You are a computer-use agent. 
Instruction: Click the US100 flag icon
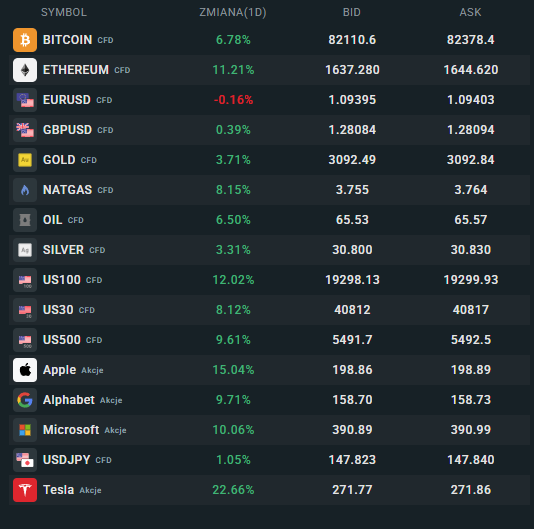25,280
